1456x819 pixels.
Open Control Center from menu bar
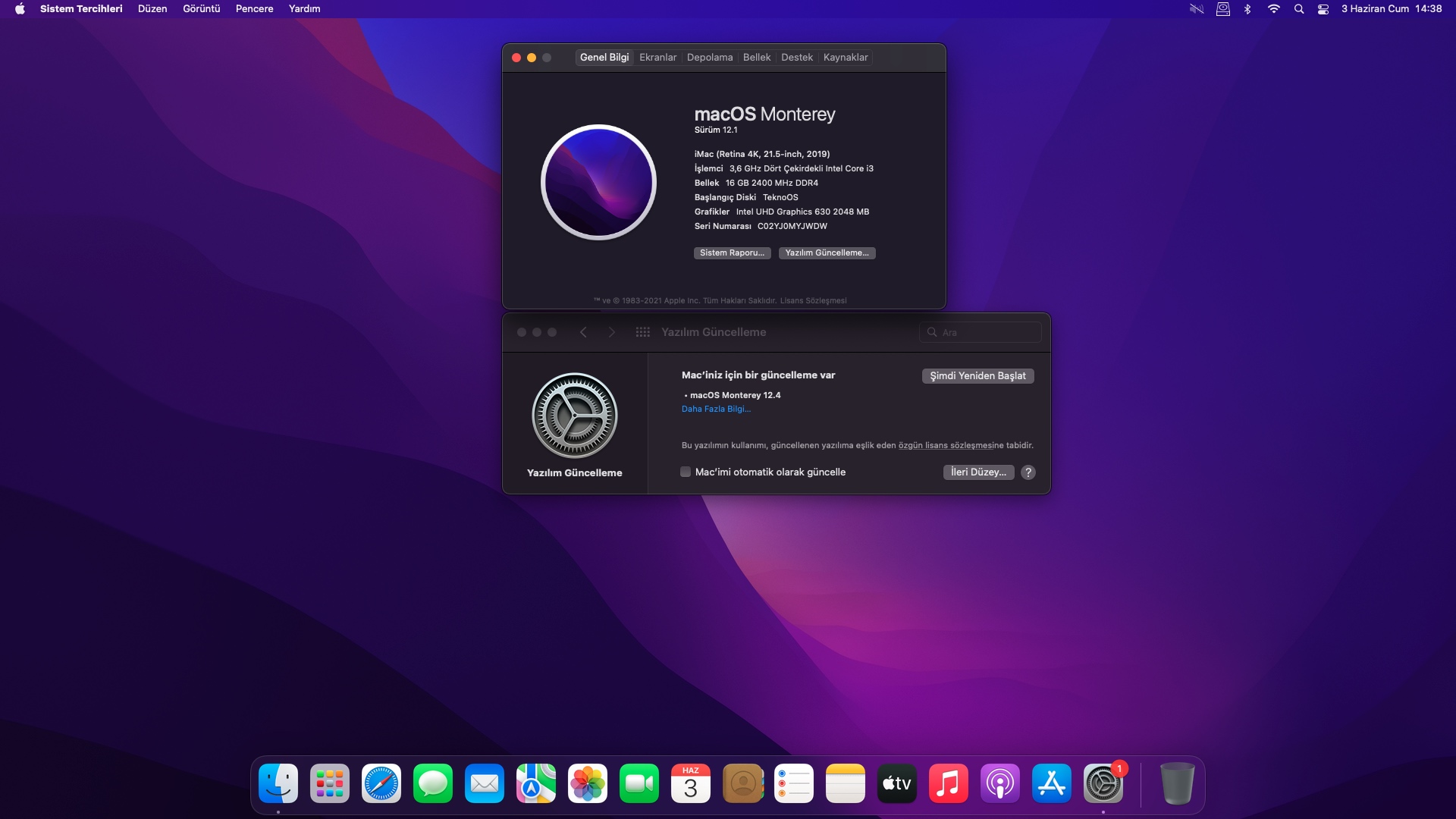point(1323,9)
